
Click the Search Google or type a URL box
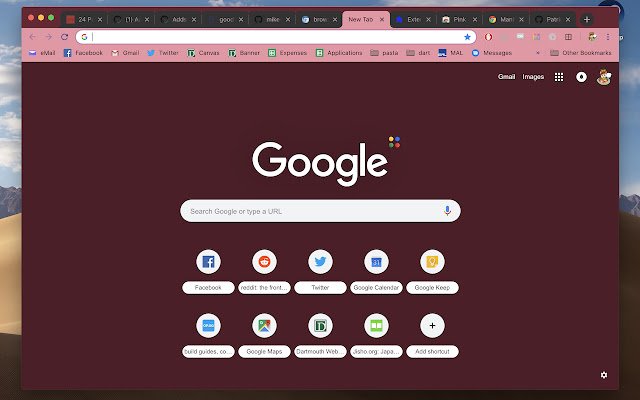(320, 211)
